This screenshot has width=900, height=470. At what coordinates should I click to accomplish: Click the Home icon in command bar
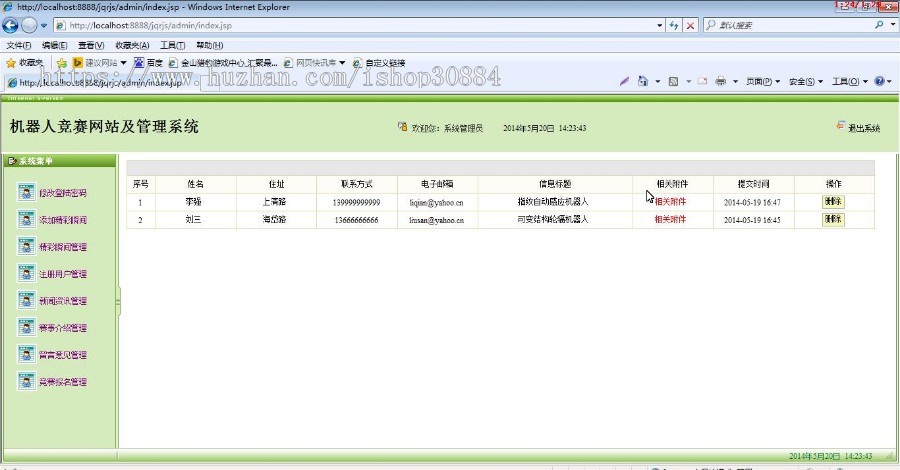pyautogui.click(x=643, y=81)
